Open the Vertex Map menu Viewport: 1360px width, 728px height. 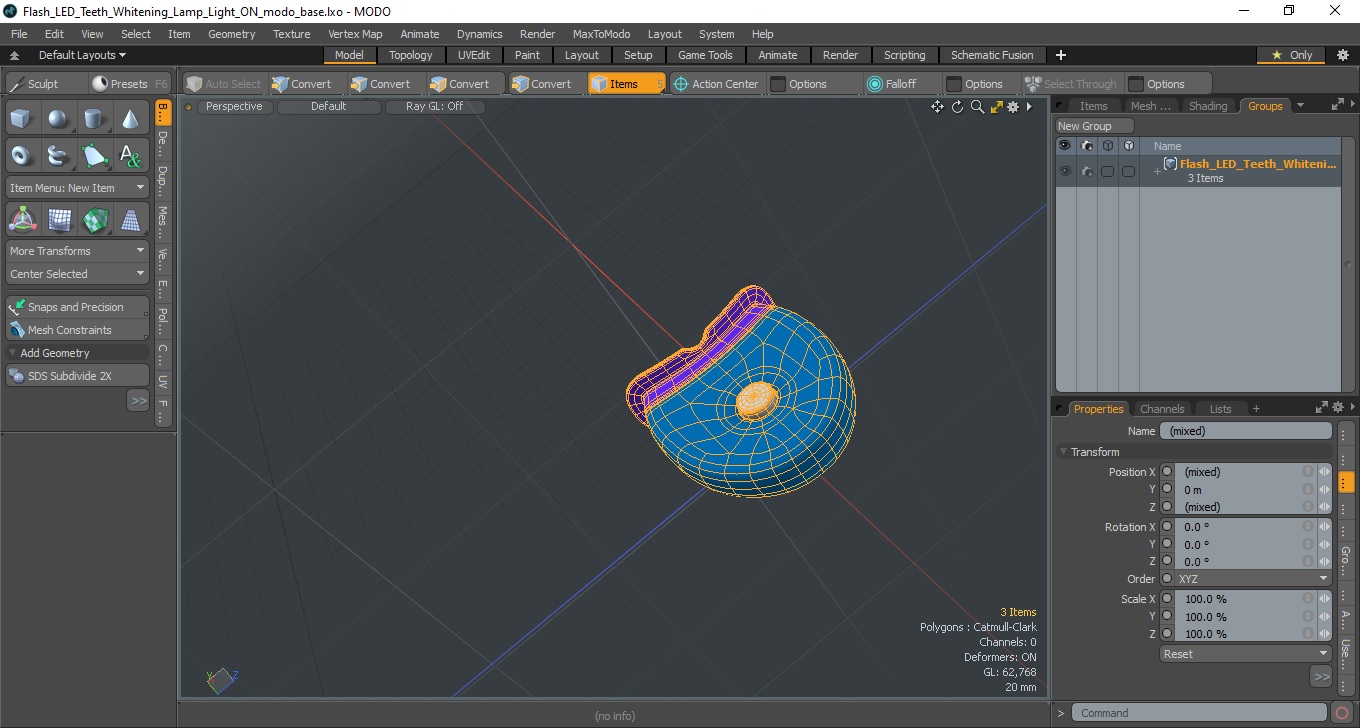[x=355, y=34]
